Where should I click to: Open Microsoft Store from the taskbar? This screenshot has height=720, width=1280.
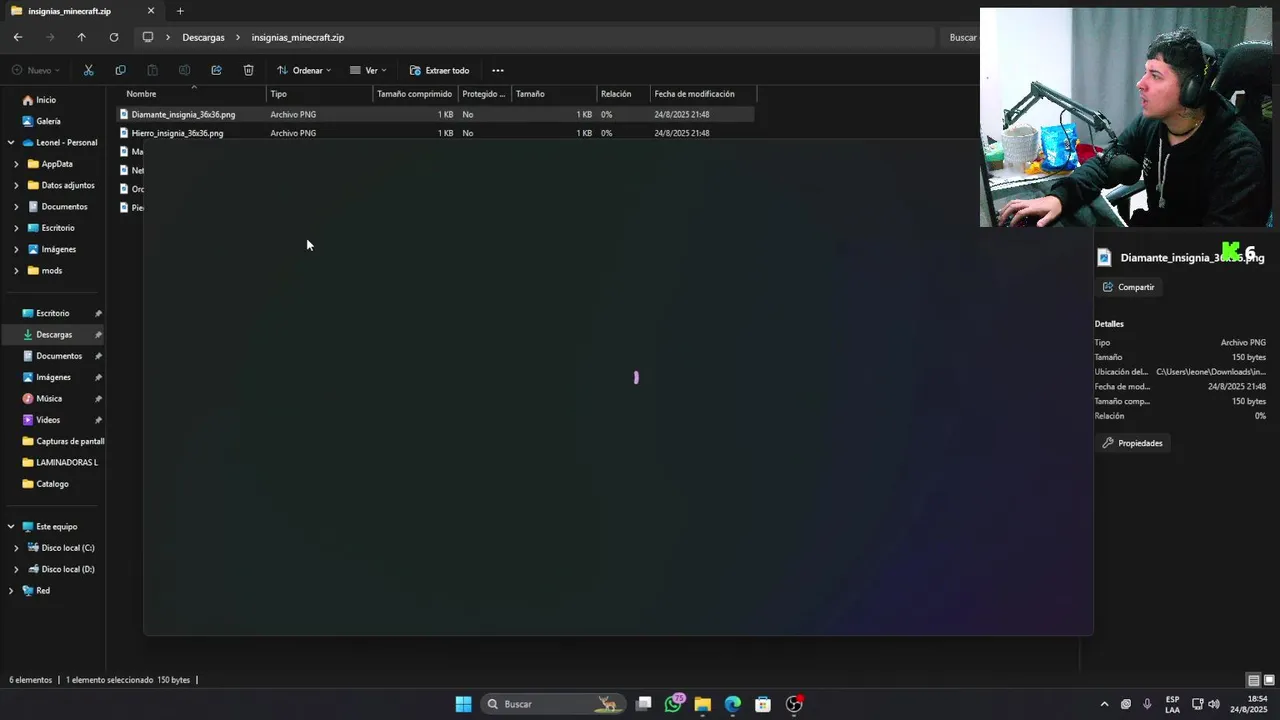tap(763, 704)
